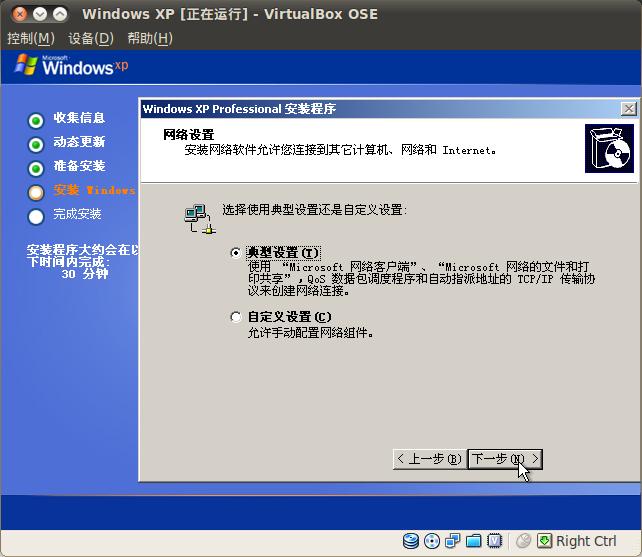
Task: Minimize the VirtualBox window
Action: [x=40, y=14]
